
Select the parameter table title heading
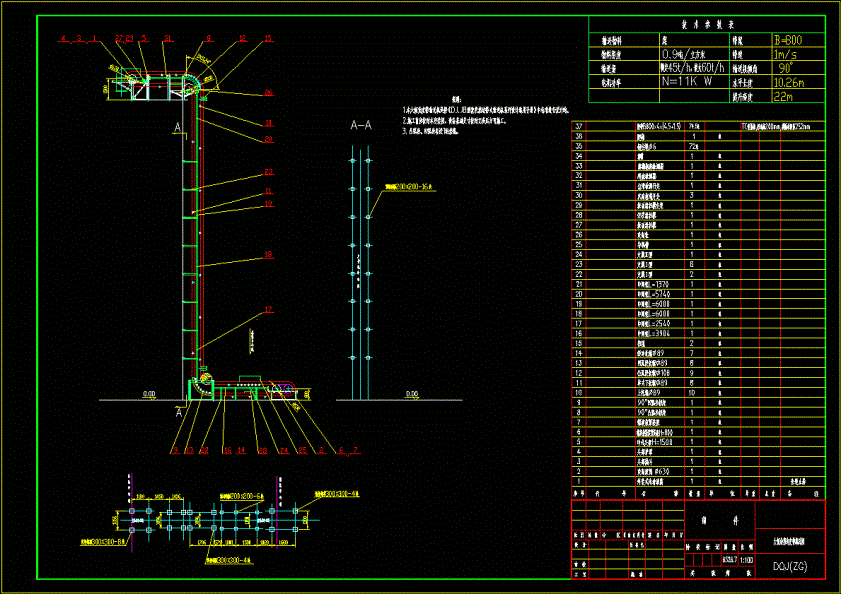pyautogui.click(x=707, y=25)
